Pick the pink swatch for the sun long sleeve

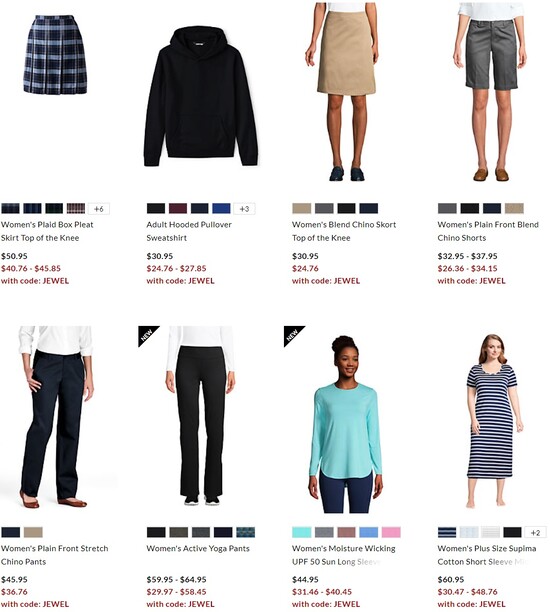point(391,532)
